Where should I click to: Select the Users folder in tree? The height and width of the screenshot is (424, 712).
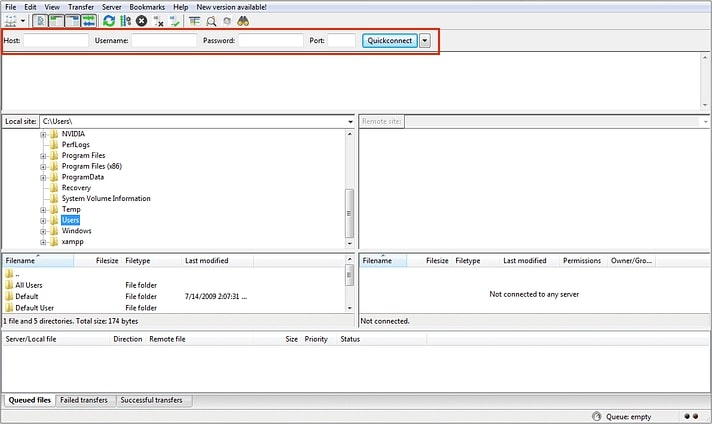coord(70,220)
